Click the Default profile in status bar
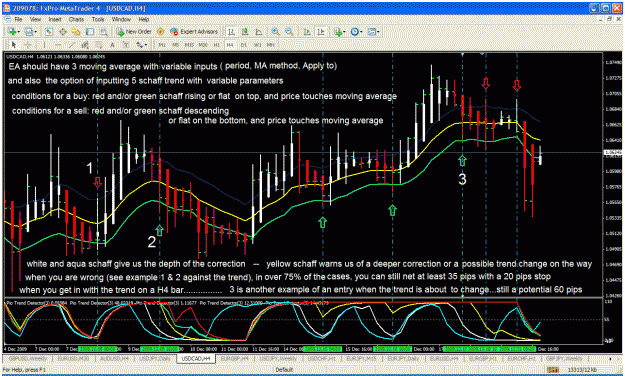 [x=284, y=370]
